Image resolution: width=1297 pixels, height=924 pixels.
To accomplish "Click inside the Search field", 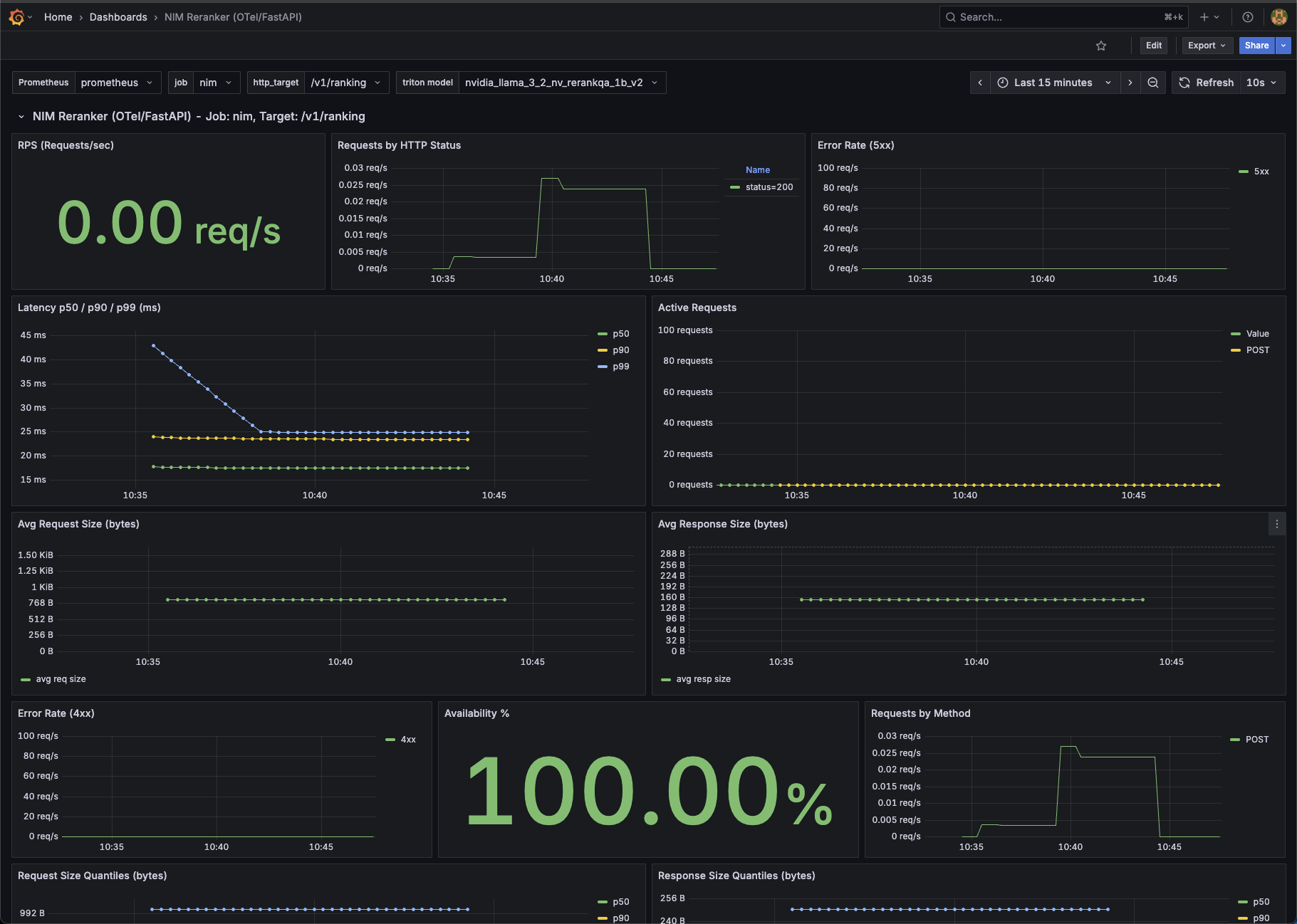I will tap(1033, 17).
